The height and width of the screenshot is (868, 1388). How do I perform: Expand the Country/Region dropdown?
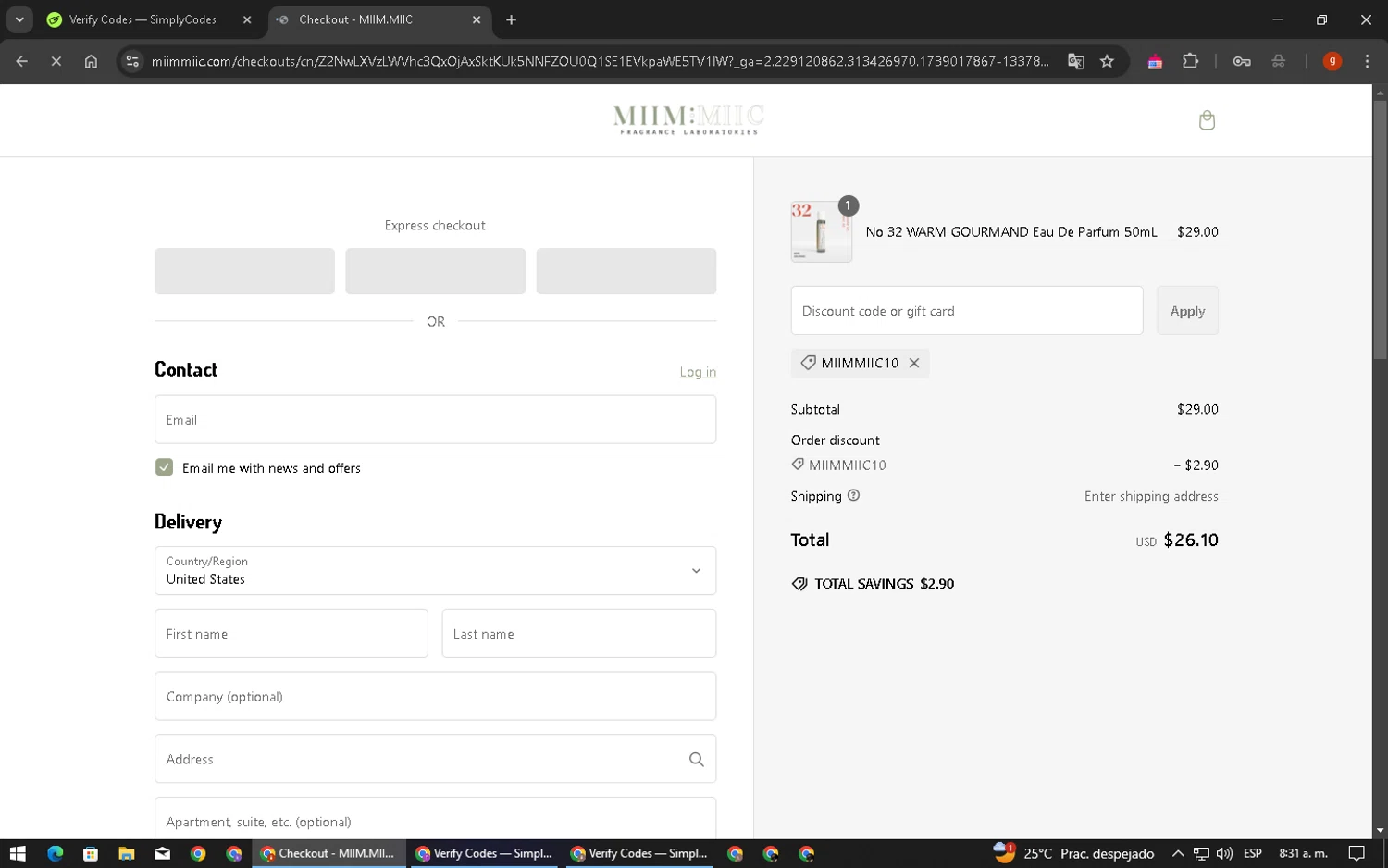tap(435, 570)
